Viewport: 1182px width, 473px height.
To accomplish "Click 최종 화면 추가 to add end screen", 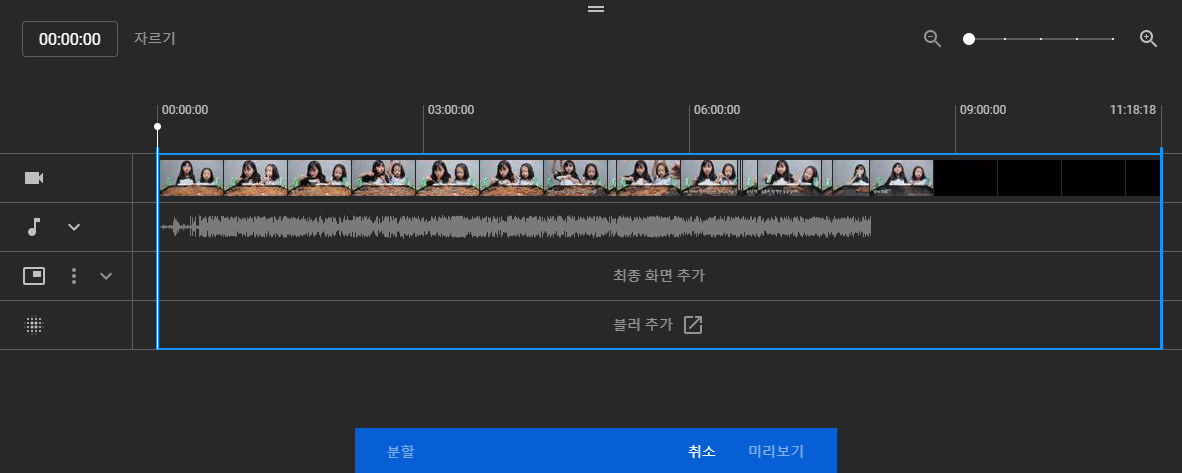I will point(659,276).
